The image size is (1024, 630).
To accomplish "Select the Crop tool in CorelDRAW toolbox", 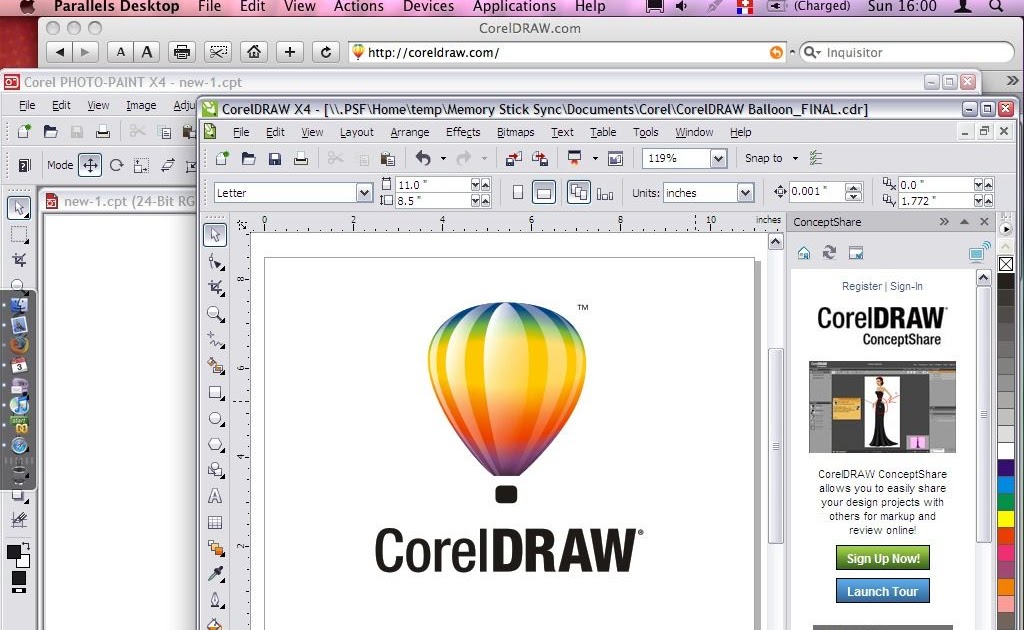I will point(215,288).
